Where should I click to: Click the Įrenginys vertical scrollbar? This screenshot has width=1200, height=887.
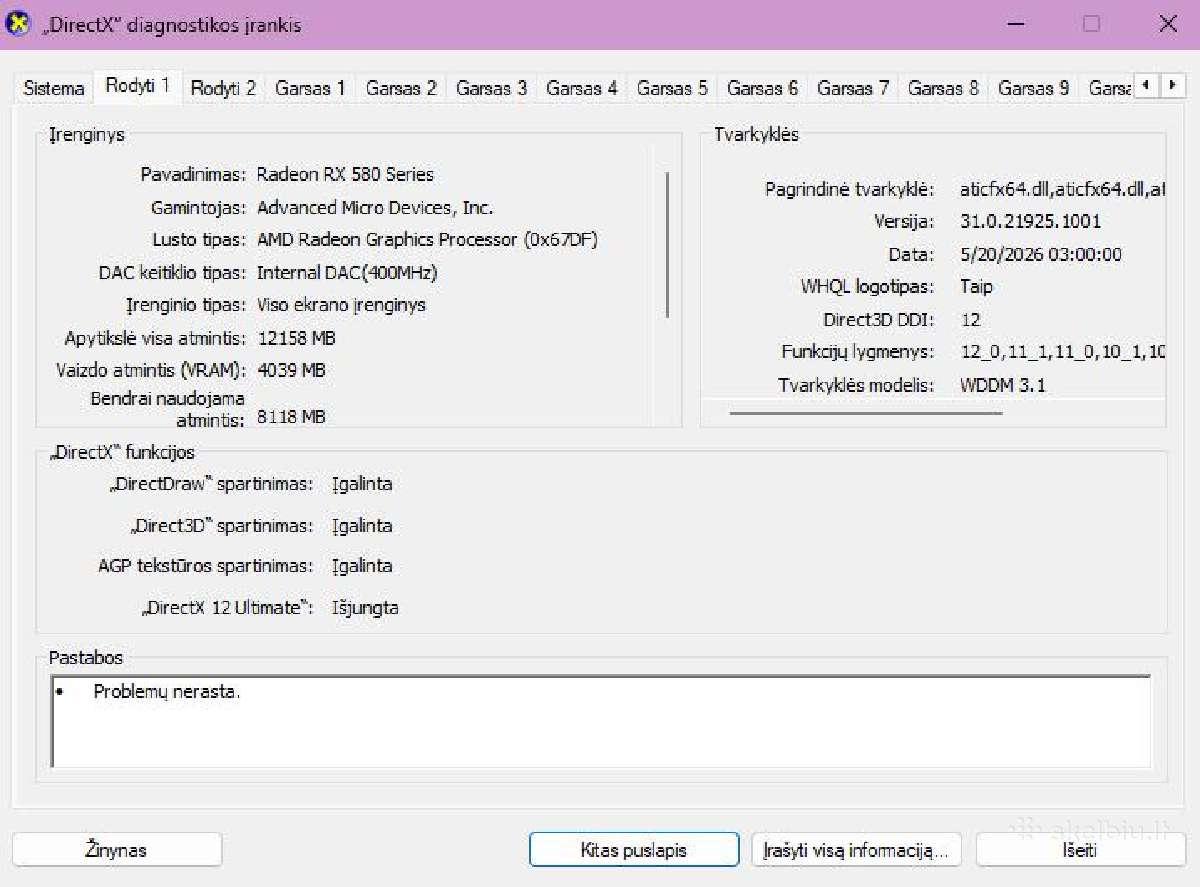(x=667, y=245)
